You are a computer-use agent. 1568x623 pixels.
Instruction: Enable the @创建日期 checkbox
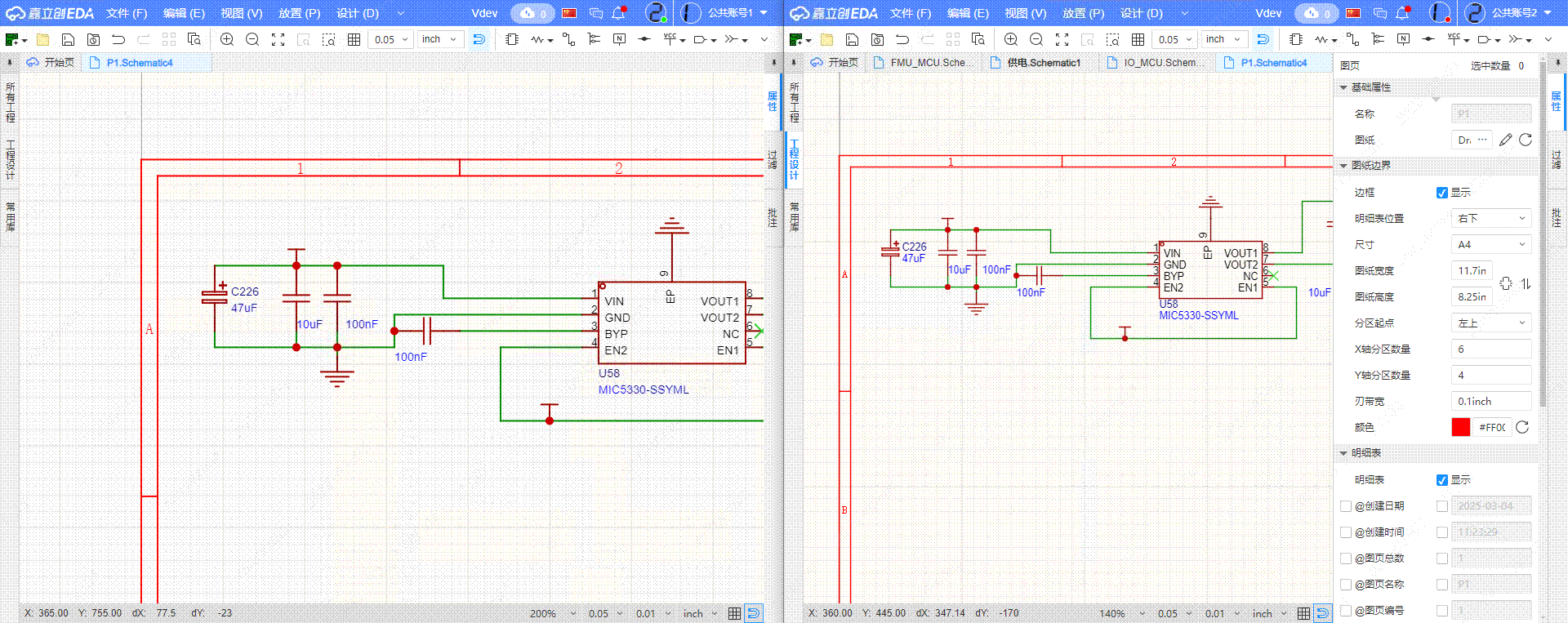(x=1346, y=506)
